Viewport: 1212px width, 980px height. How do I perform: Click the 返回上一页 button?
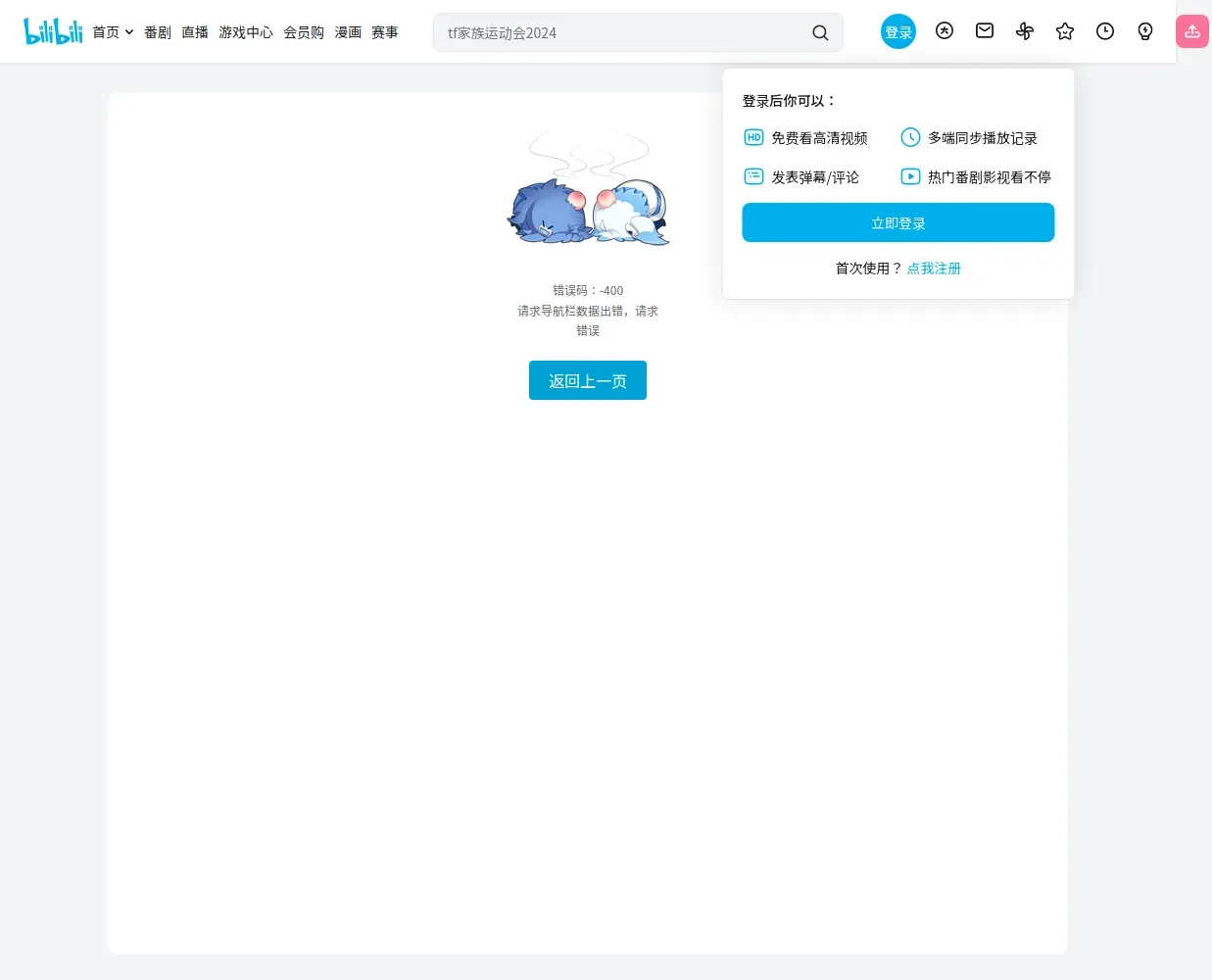point(588,380)
